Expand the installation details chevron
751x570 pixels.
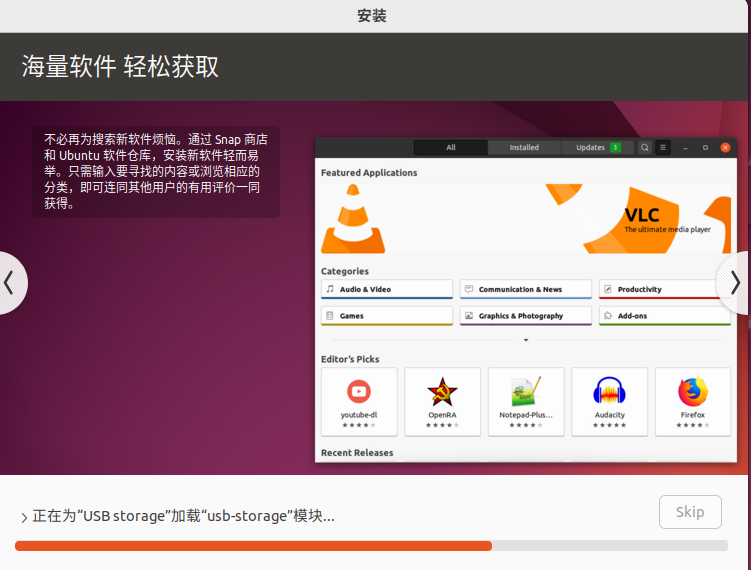pos(24,517)
